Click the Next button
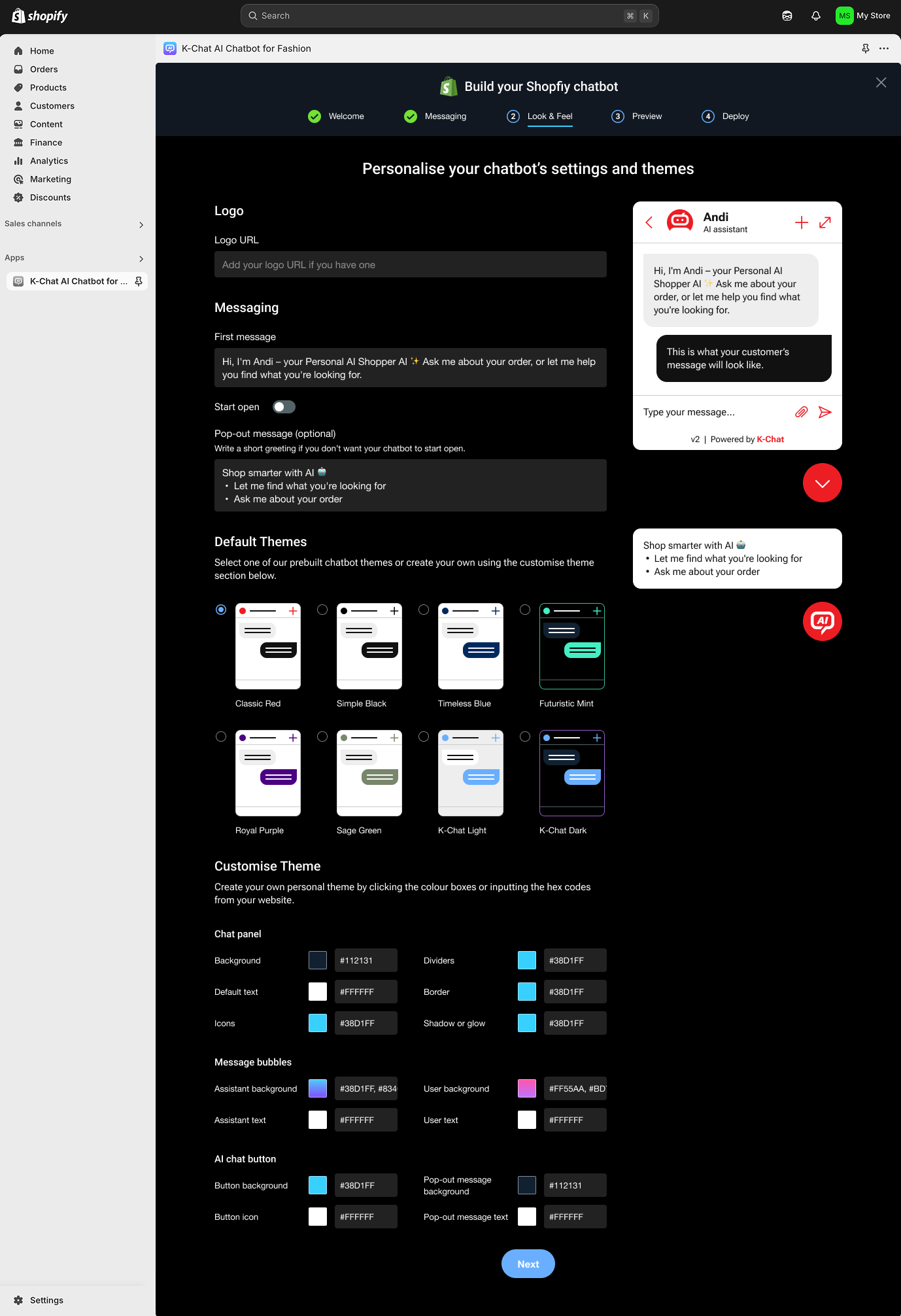The height and width of the screenshot is (1316, 901). pyautogui.click(x=528, y=1264)
